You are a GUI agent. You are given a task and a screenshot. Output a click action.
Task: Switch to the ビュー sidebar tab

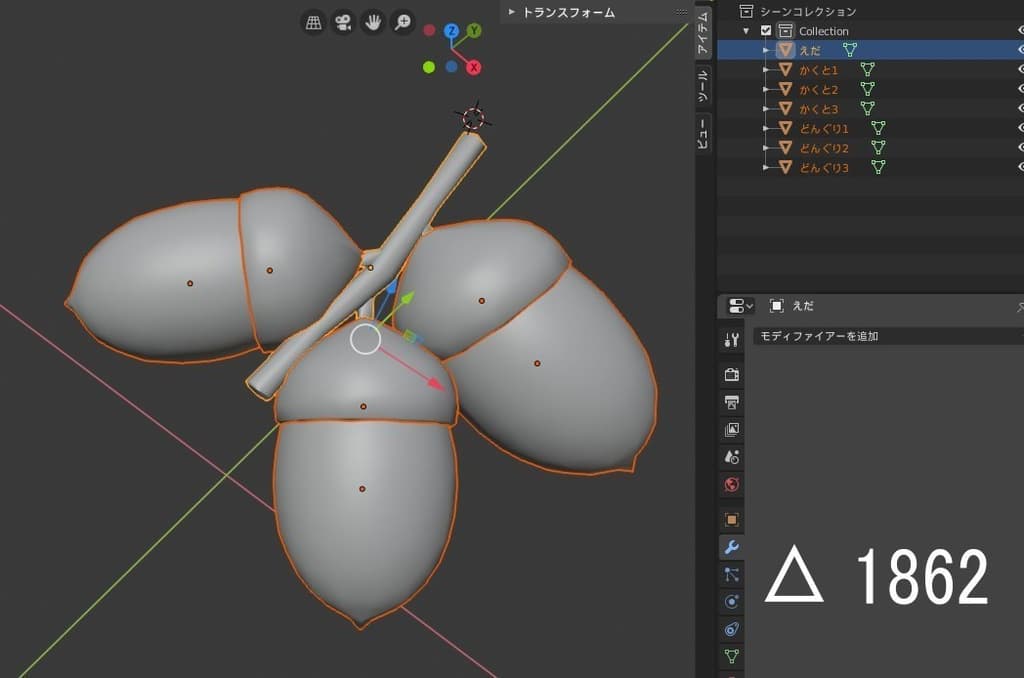(703, 134)
